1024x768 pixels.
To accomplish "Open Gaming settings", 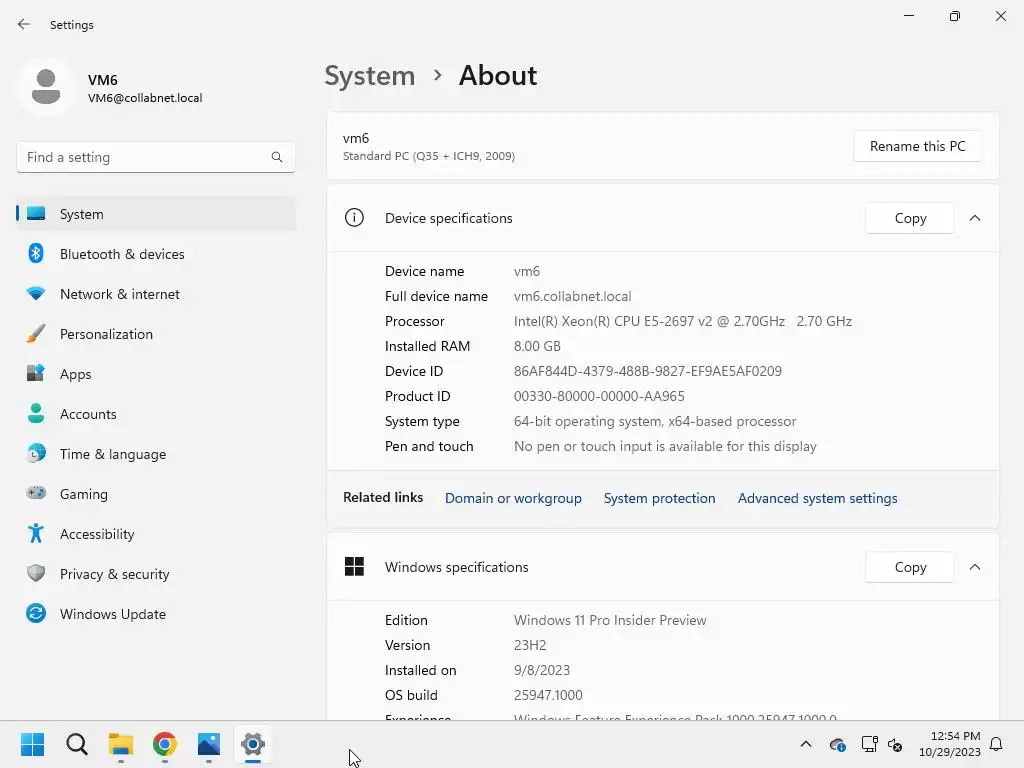I will (155, 494).
